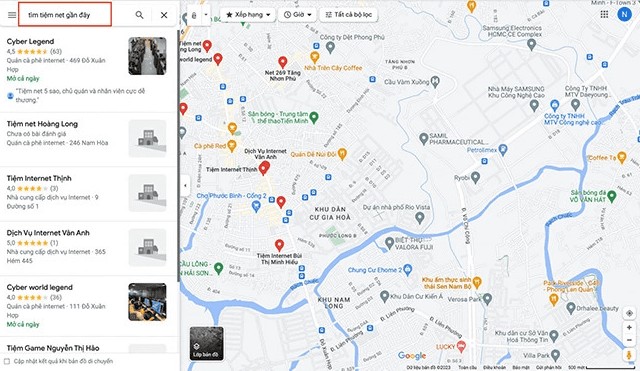Click the Cyber world legend photo thumbnail
This screenshot has width=640, height=371.
[147, 302]
